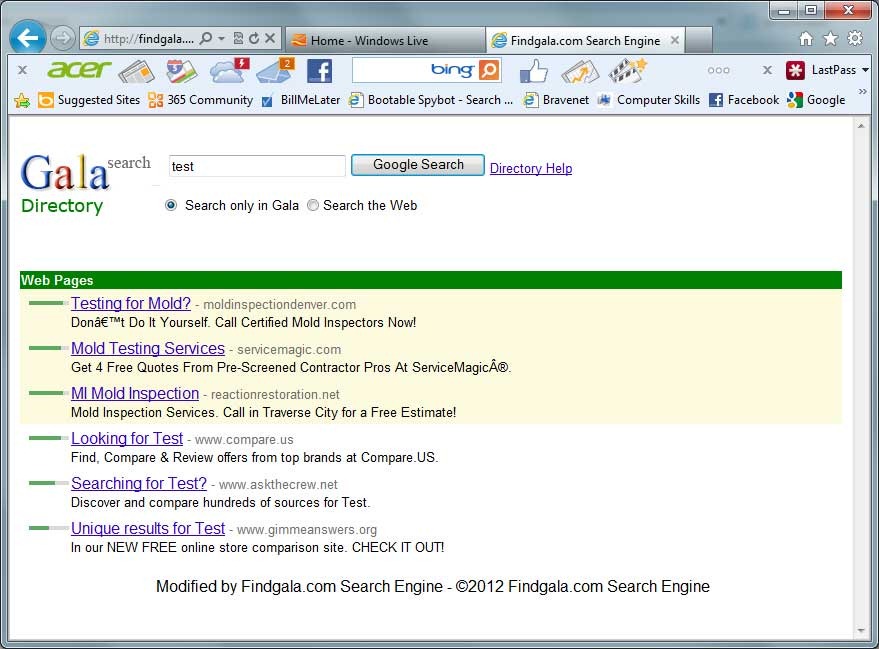Click the Facebook icon in Acer toolbar
This screenshot has width=879, height=649.
click(x=319, y=71)
